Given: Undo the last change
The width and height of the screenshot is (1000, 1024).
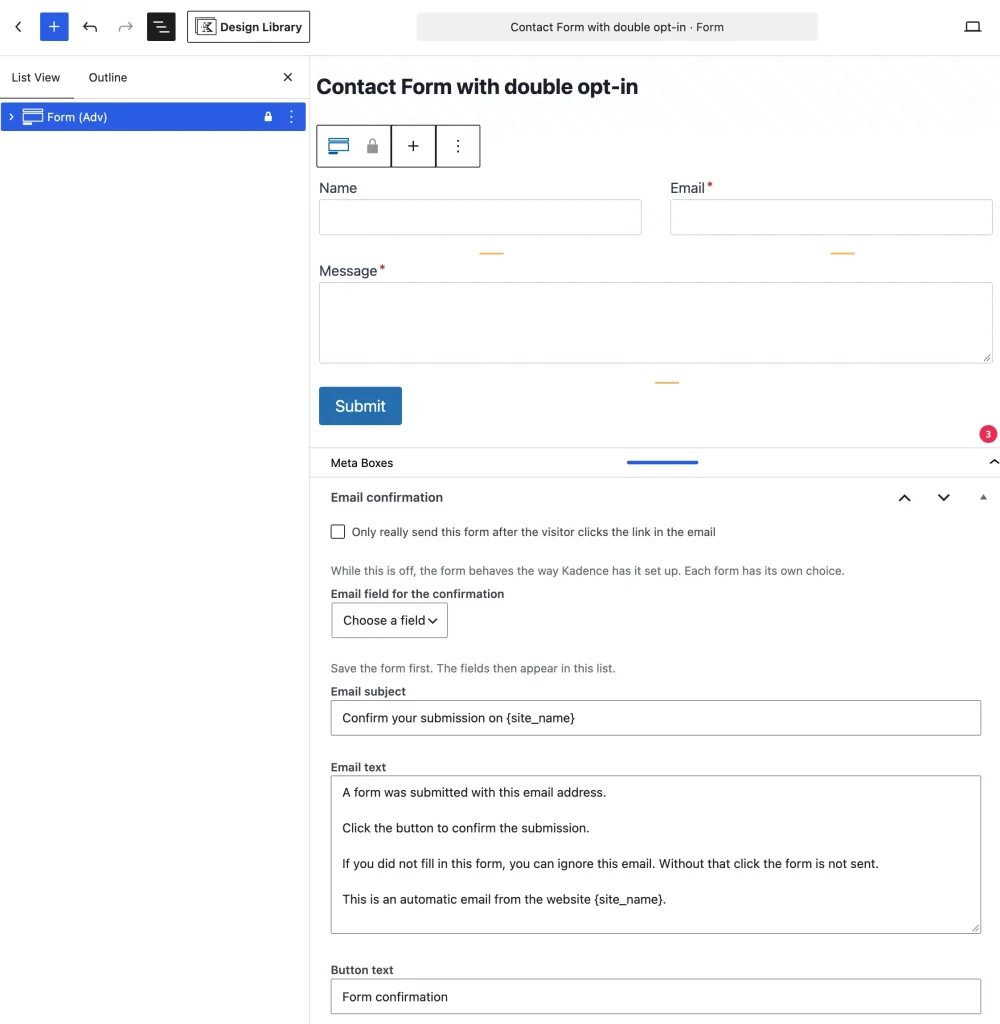Looking at the screenshot, I should pos(90,27).
